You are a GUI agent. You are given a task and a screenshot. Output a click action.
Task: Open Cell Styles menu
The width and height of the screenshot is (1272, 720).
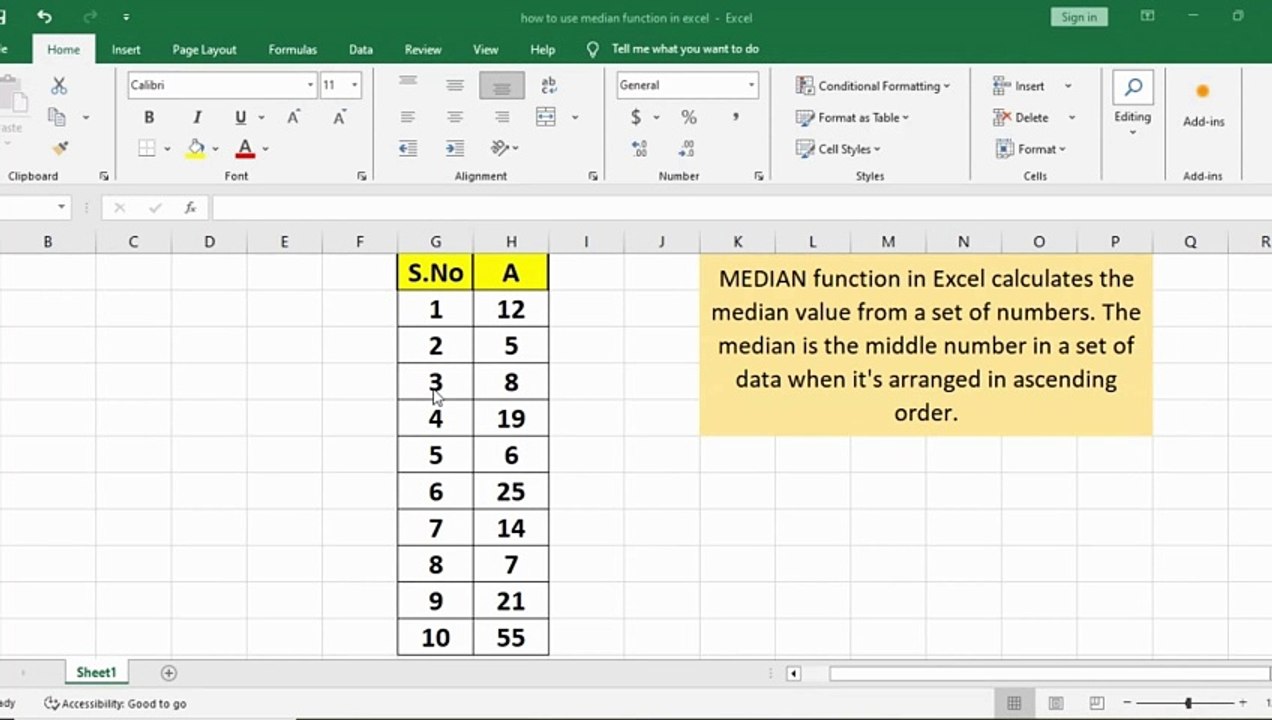click(838, 149)
